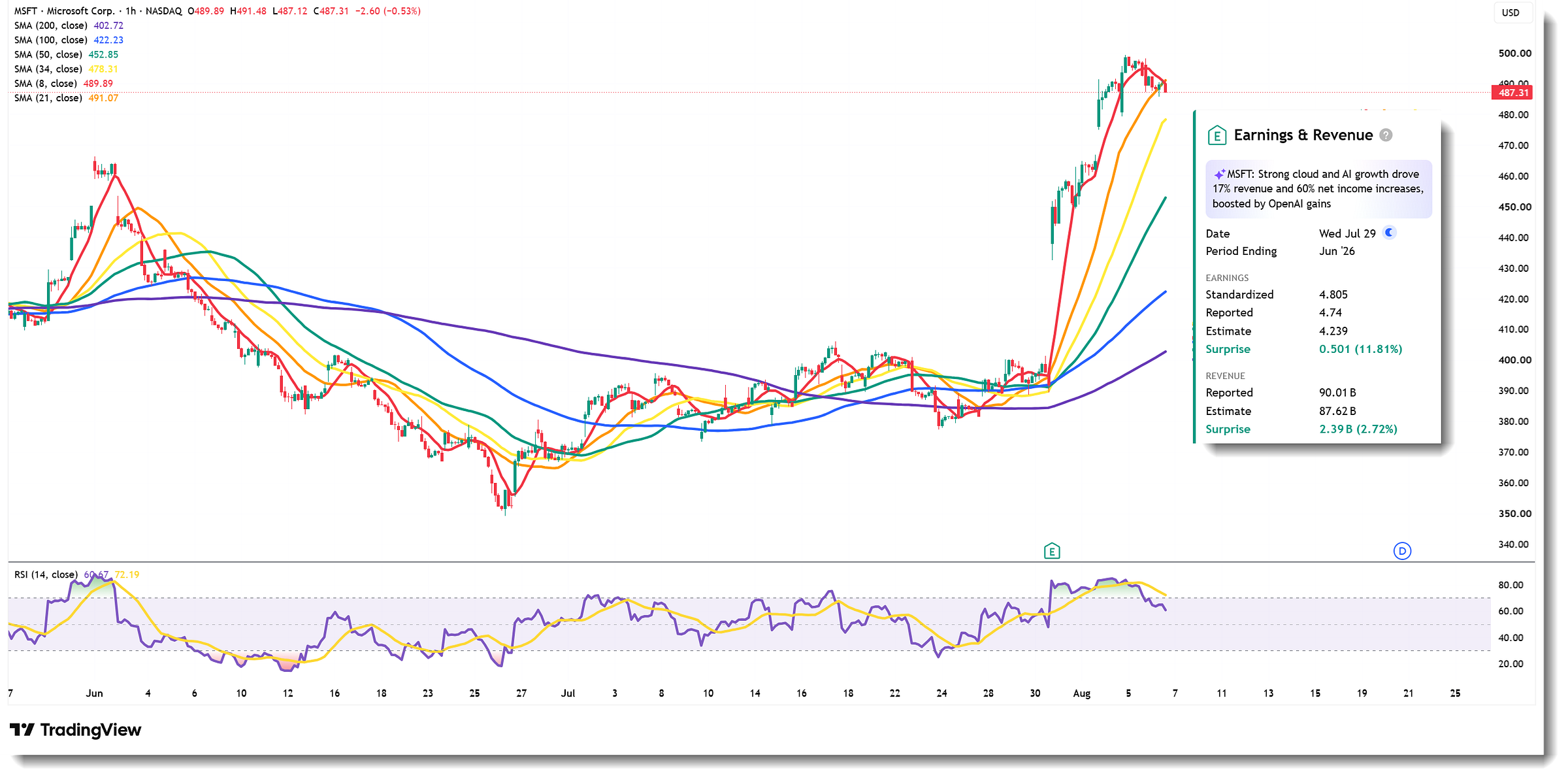Click the 80.00 label on the RSI axis
Screen dimensions: 1568x779
[x=1511, y=585]
